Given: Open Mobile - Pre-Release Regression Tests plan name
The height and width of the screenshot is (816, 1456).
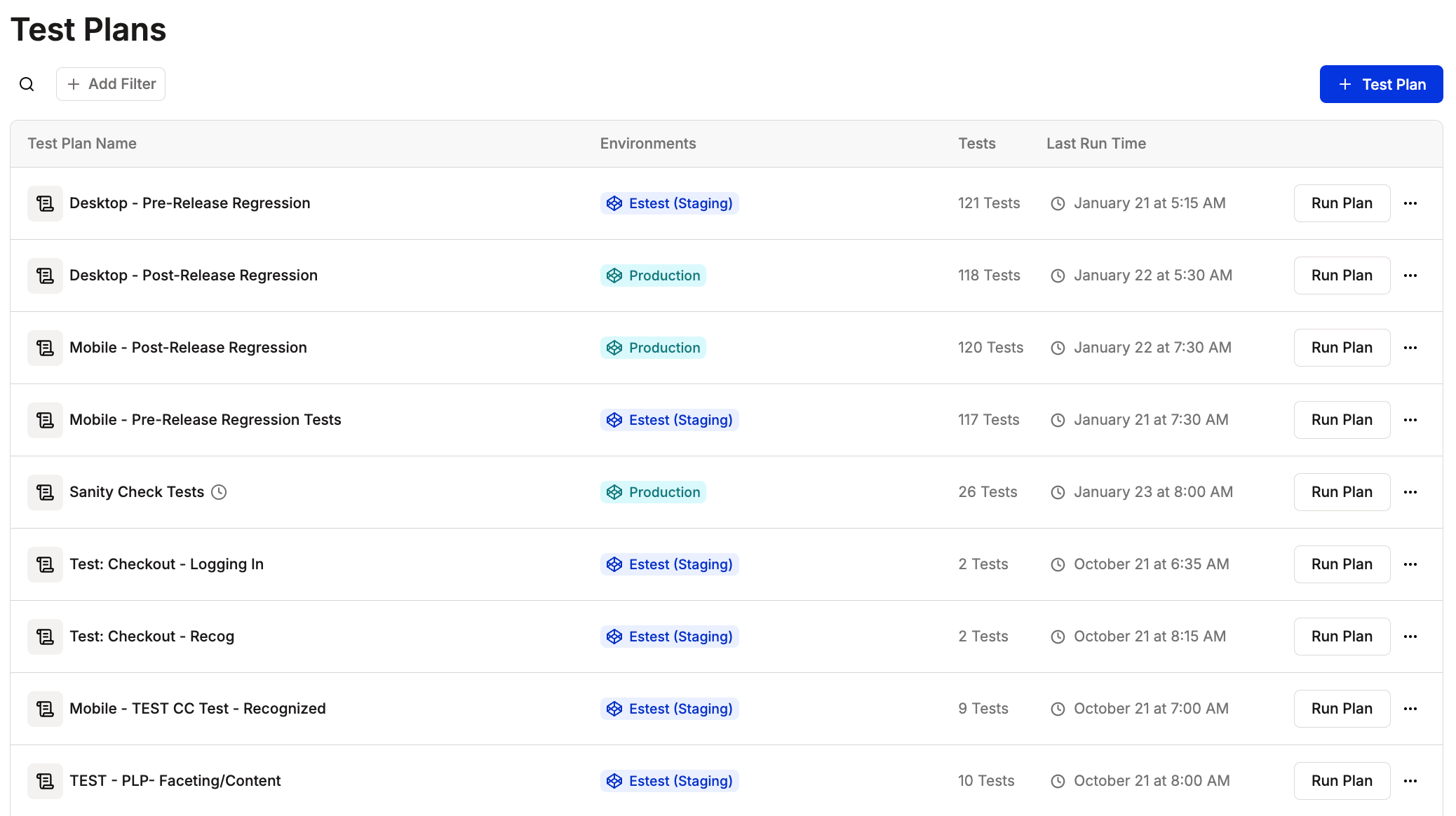Looking at the screenshot, I should point(205,420).
